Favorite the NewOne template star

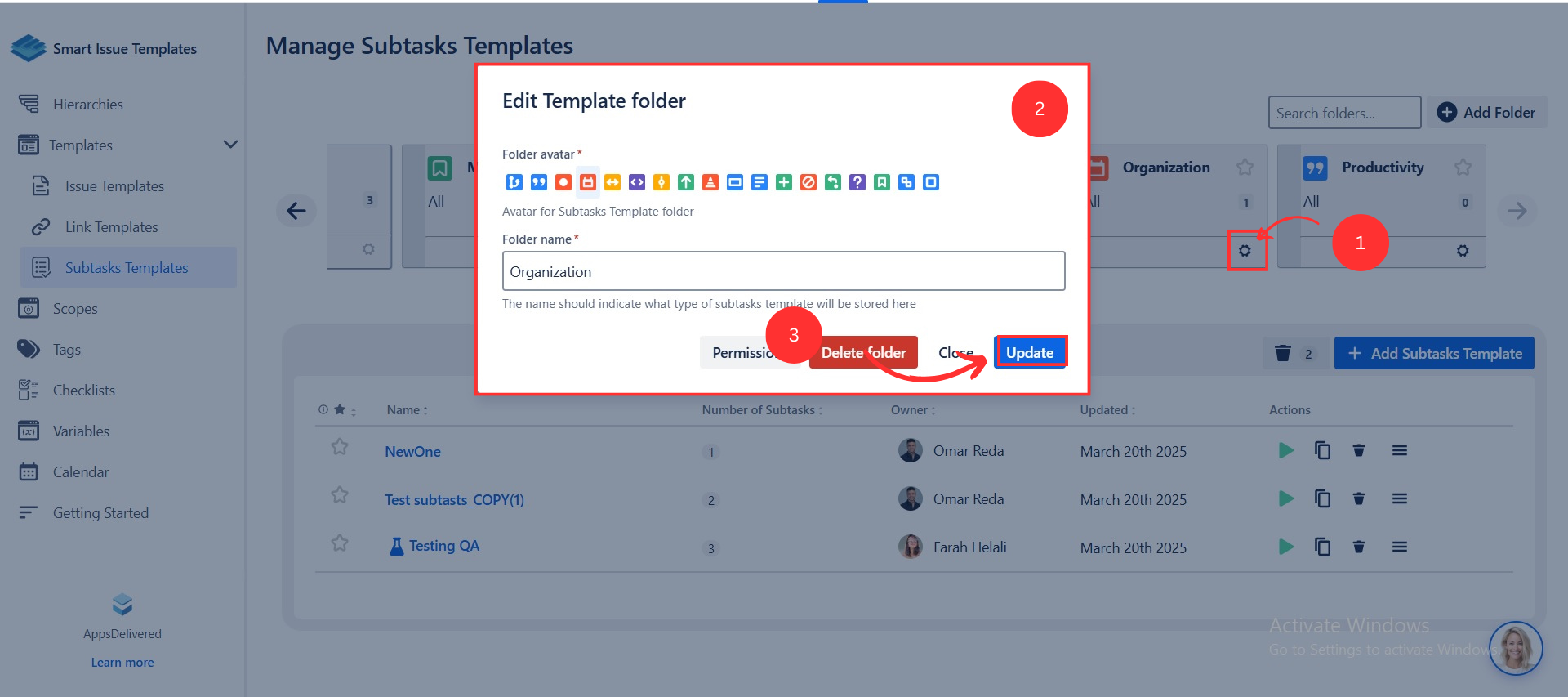(340, 447)
